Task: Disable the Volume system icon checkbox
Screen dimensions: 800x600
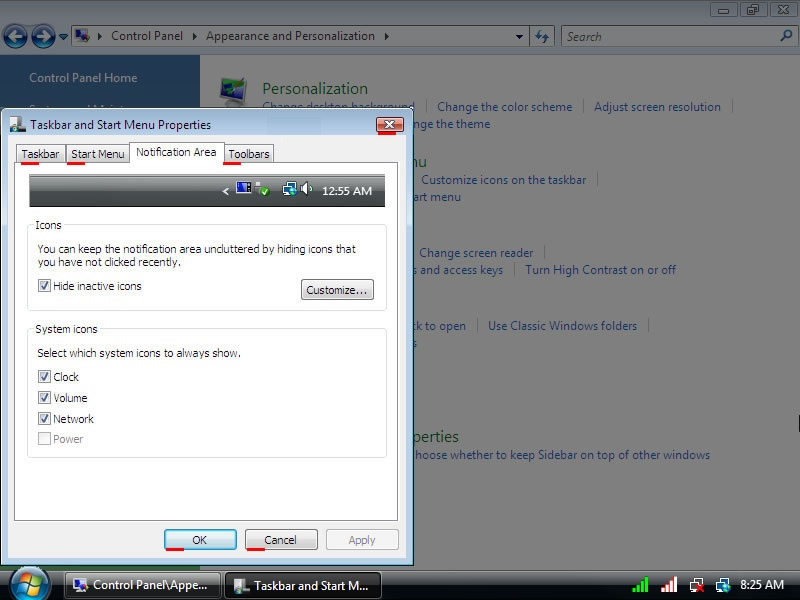Action: [x=44, y=398]
